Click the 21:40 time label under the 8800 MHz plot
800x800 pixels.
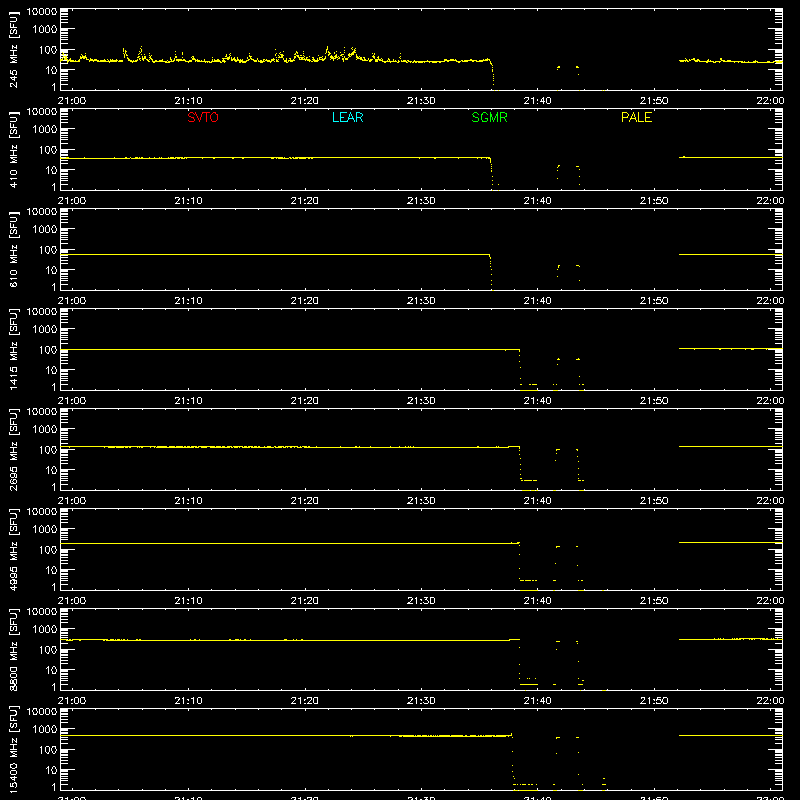click(537, 701)
